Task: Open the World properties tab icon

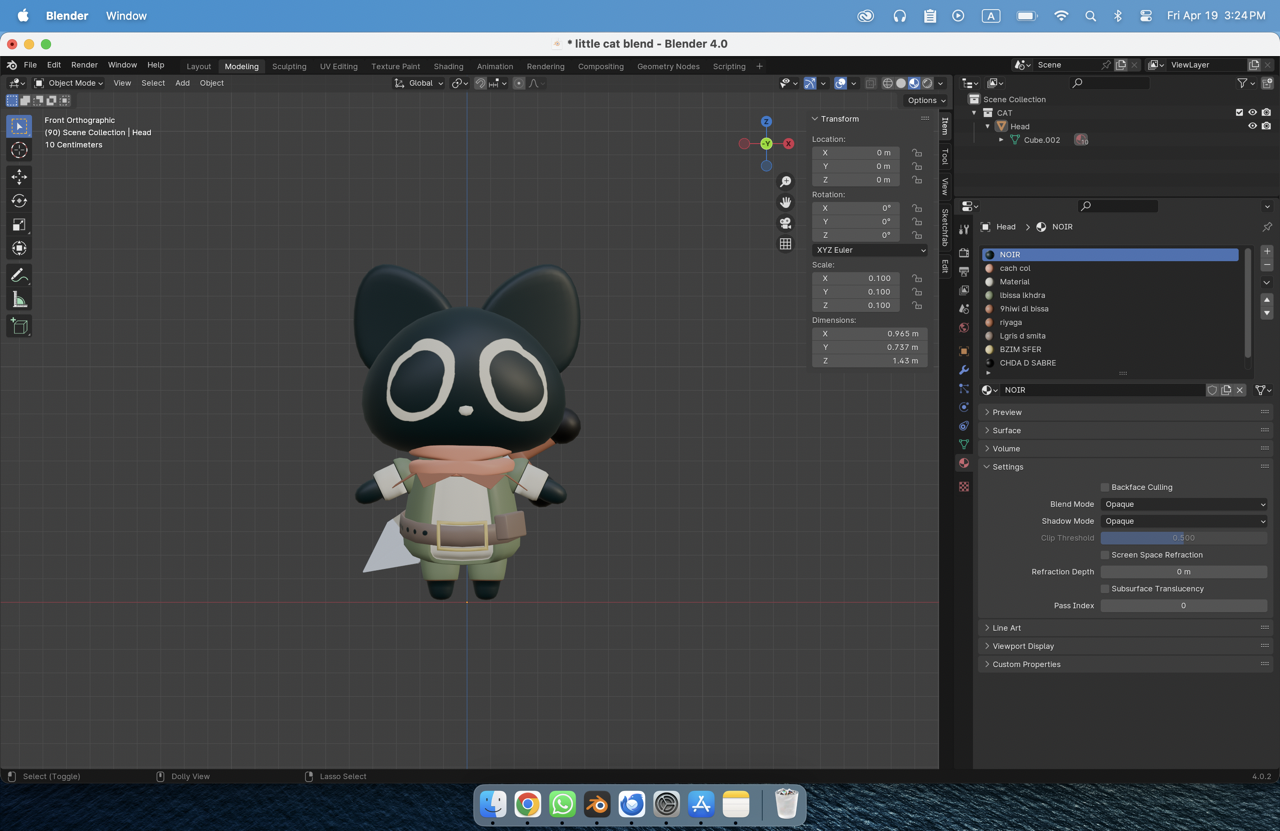Action: [x=964, y=328]
